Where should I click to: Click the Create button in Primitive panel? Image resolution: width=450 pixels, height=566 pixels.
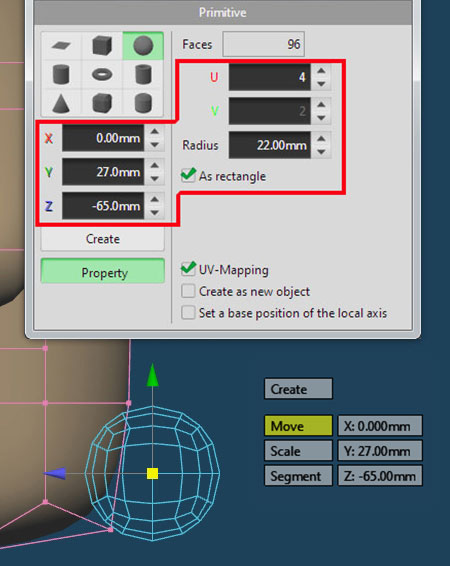coord(102,239)
